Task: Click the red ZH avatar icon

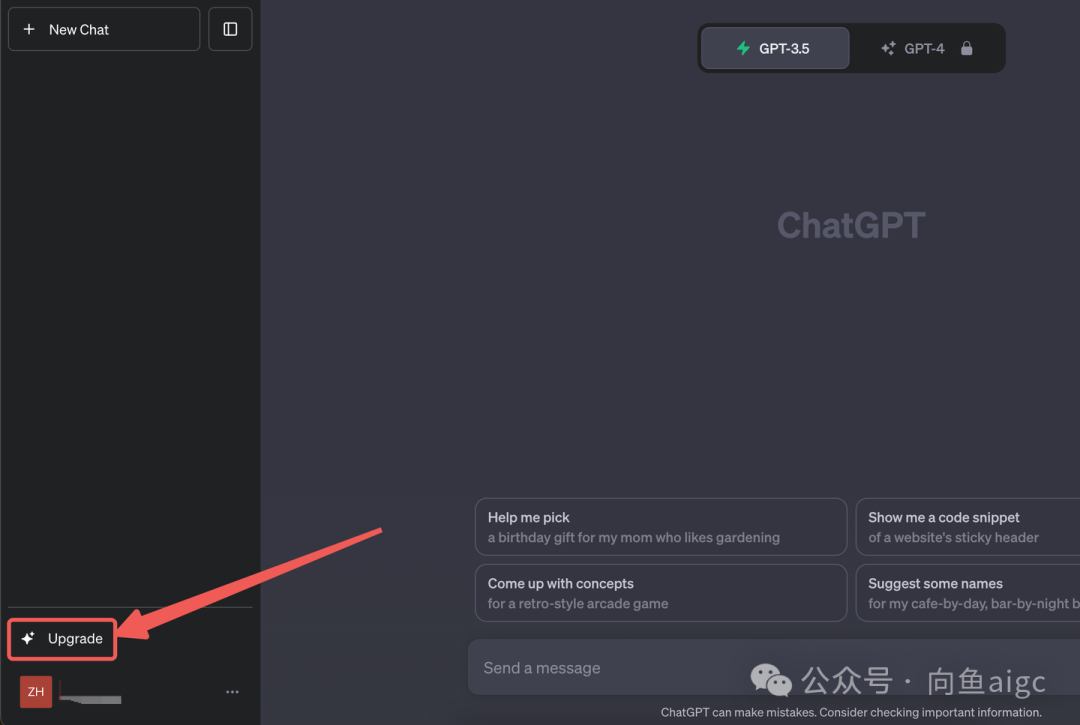Action: point(36,692)
